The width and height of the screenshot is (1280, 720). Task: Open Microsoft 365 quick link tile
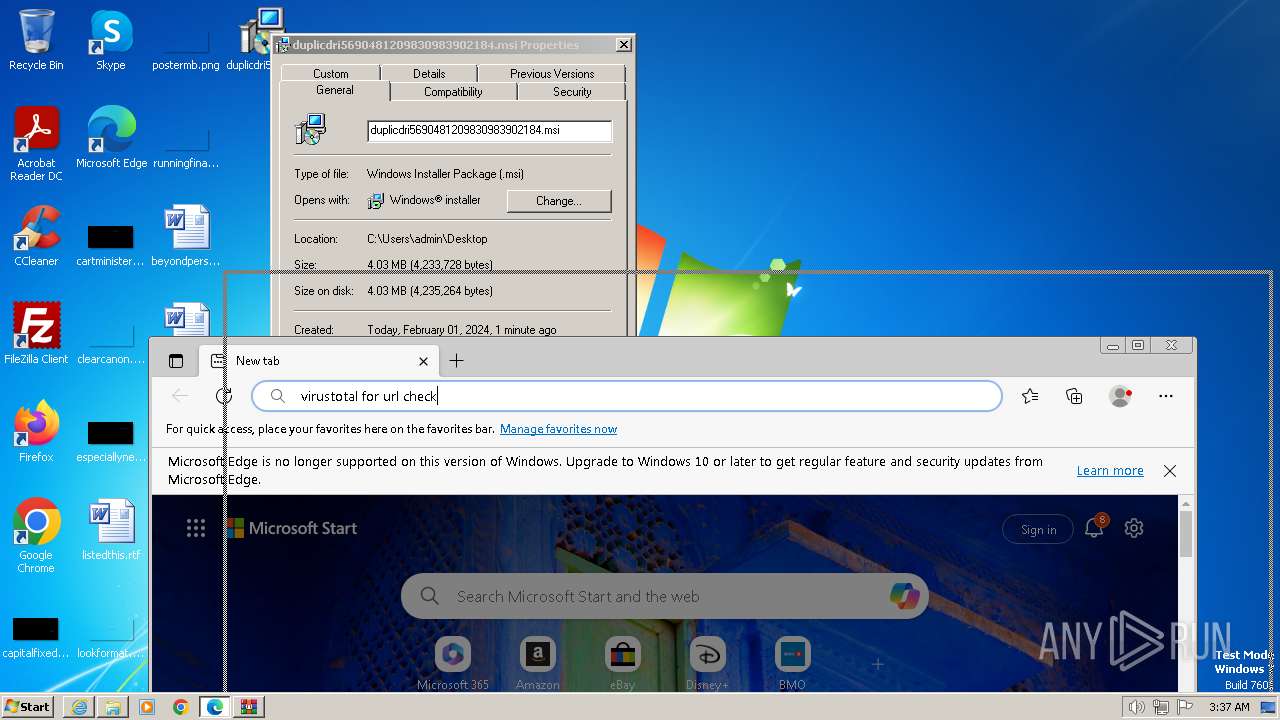pyautogui.click(x=453, y=664)
